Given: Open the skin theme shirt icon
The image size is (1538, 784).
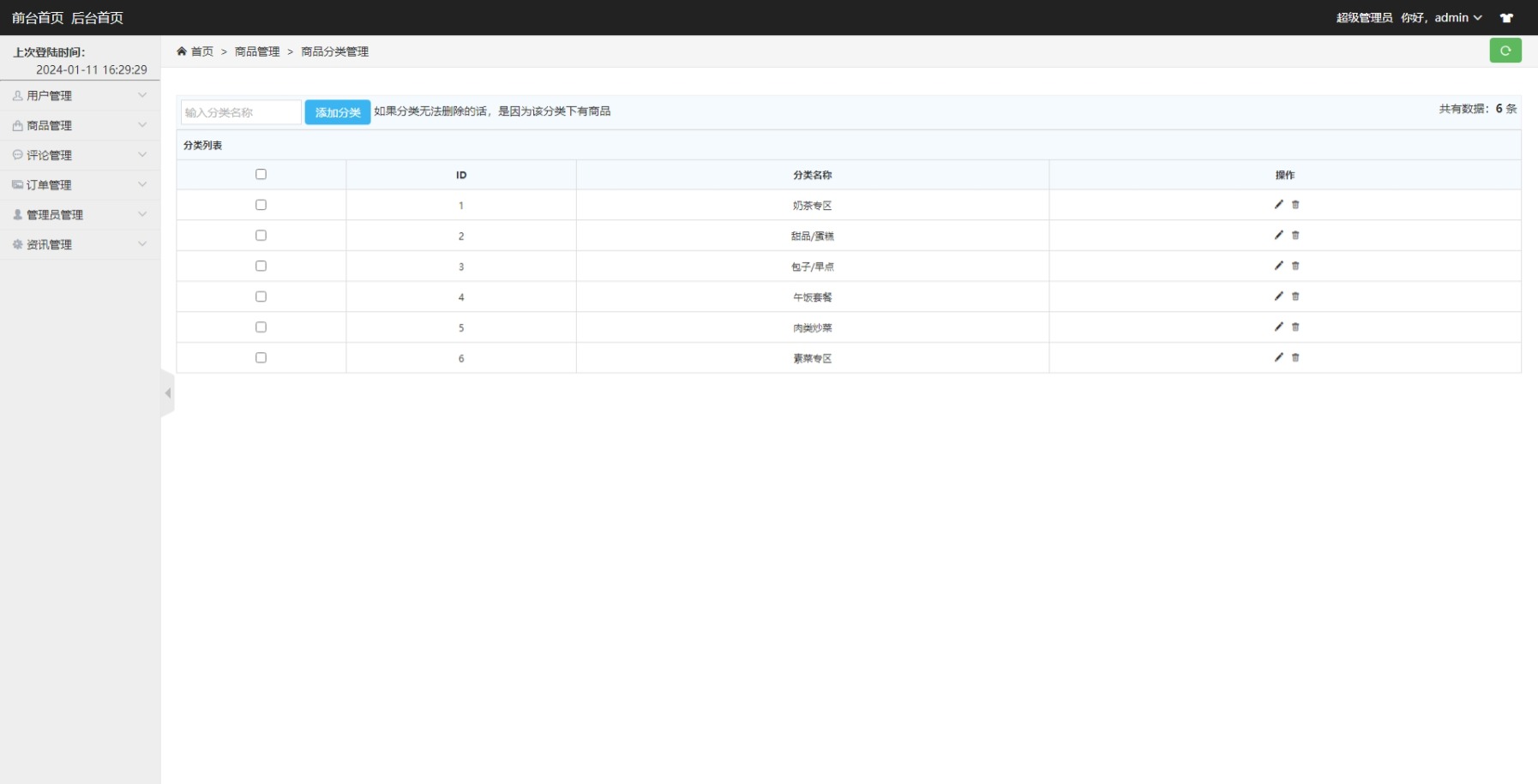Looking at the screenshot, I should pos(1506,18).
